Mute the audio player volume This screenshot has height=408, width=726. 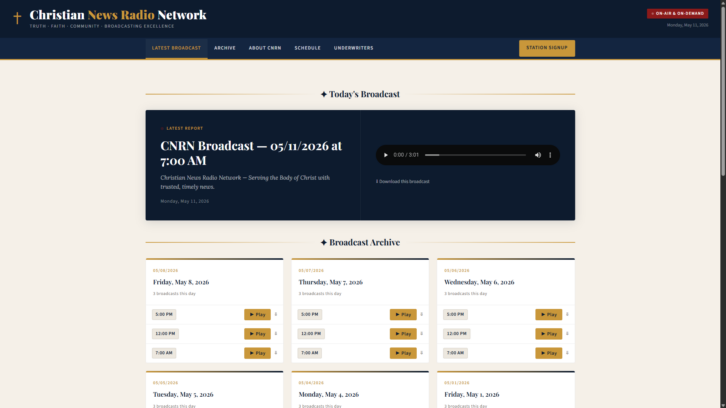[x=538, y=155]
